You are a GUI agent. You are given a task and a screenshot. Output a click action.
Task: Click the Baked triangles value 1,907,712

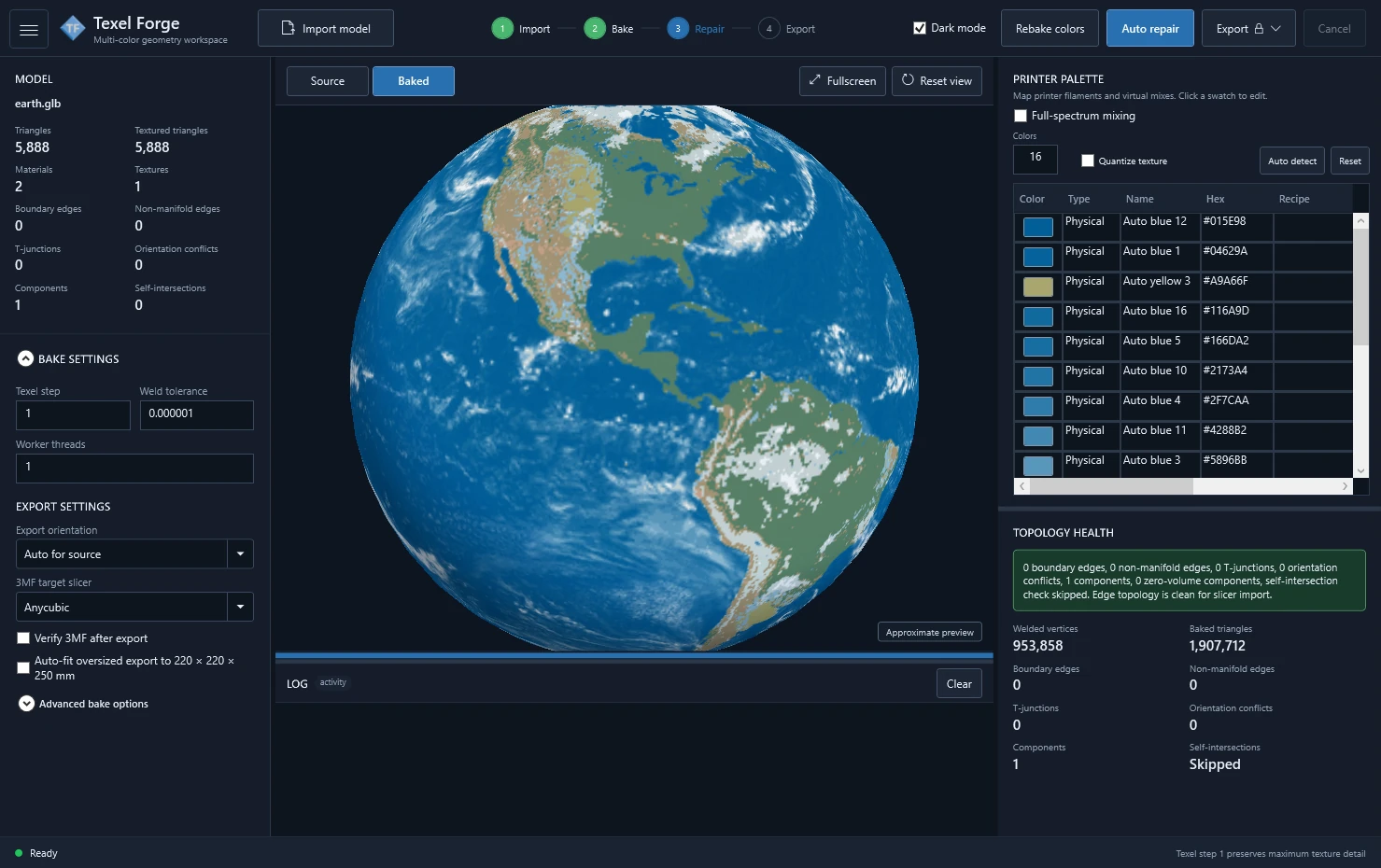click(x=1217, y=646)
